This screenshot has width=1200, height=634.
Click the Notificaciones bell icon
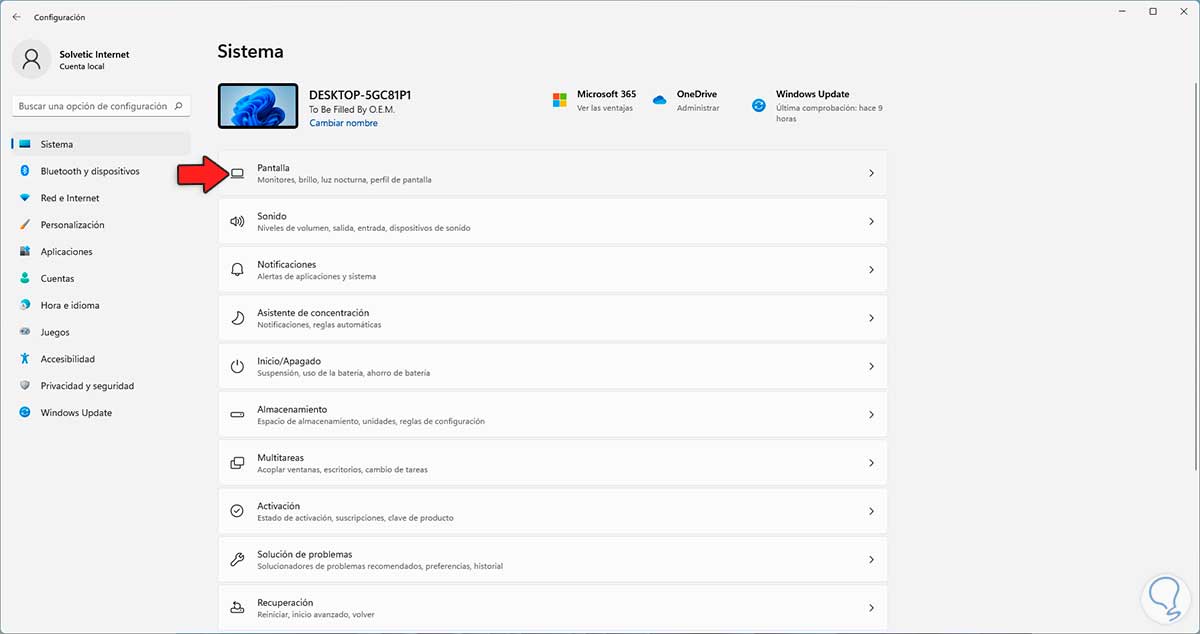click(237, 270)
